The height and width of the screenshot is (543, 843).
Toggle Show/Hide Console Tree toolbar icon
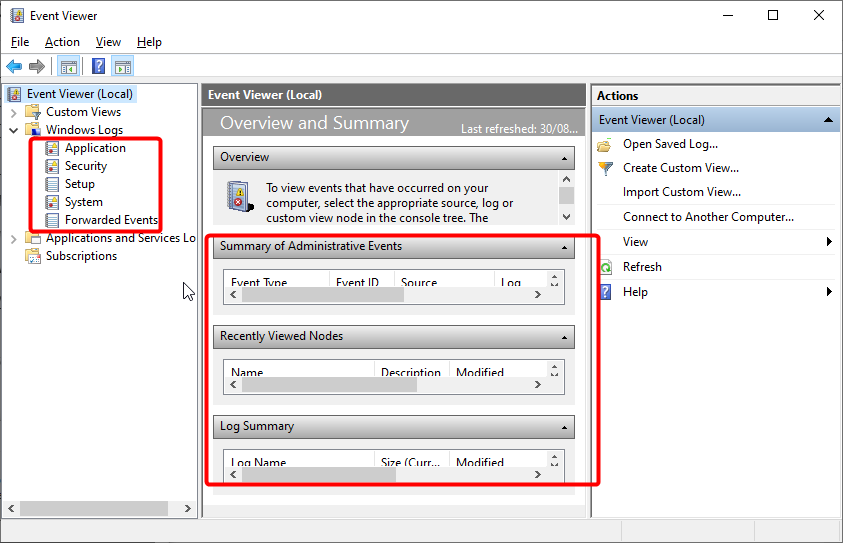[69, 67]
